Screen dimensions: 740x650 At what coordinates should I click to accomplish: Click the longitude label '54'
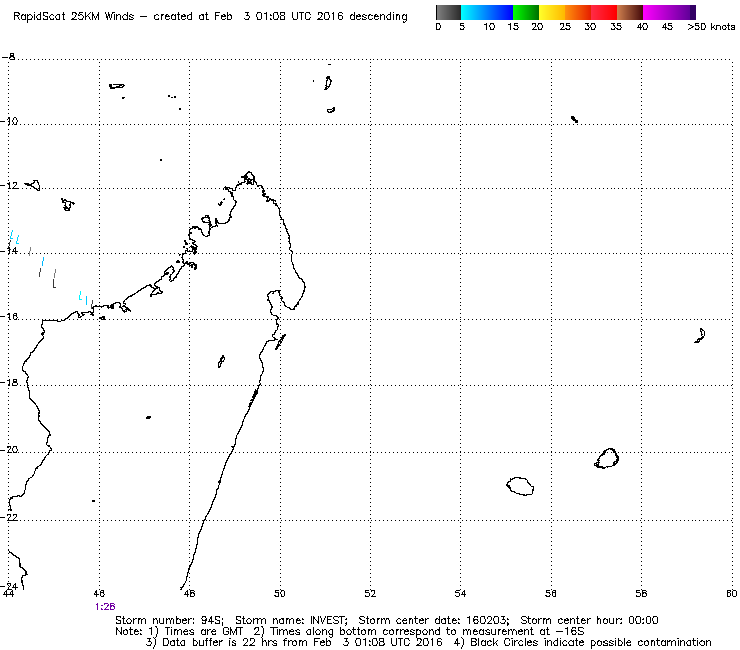click(x=460, y=594)
